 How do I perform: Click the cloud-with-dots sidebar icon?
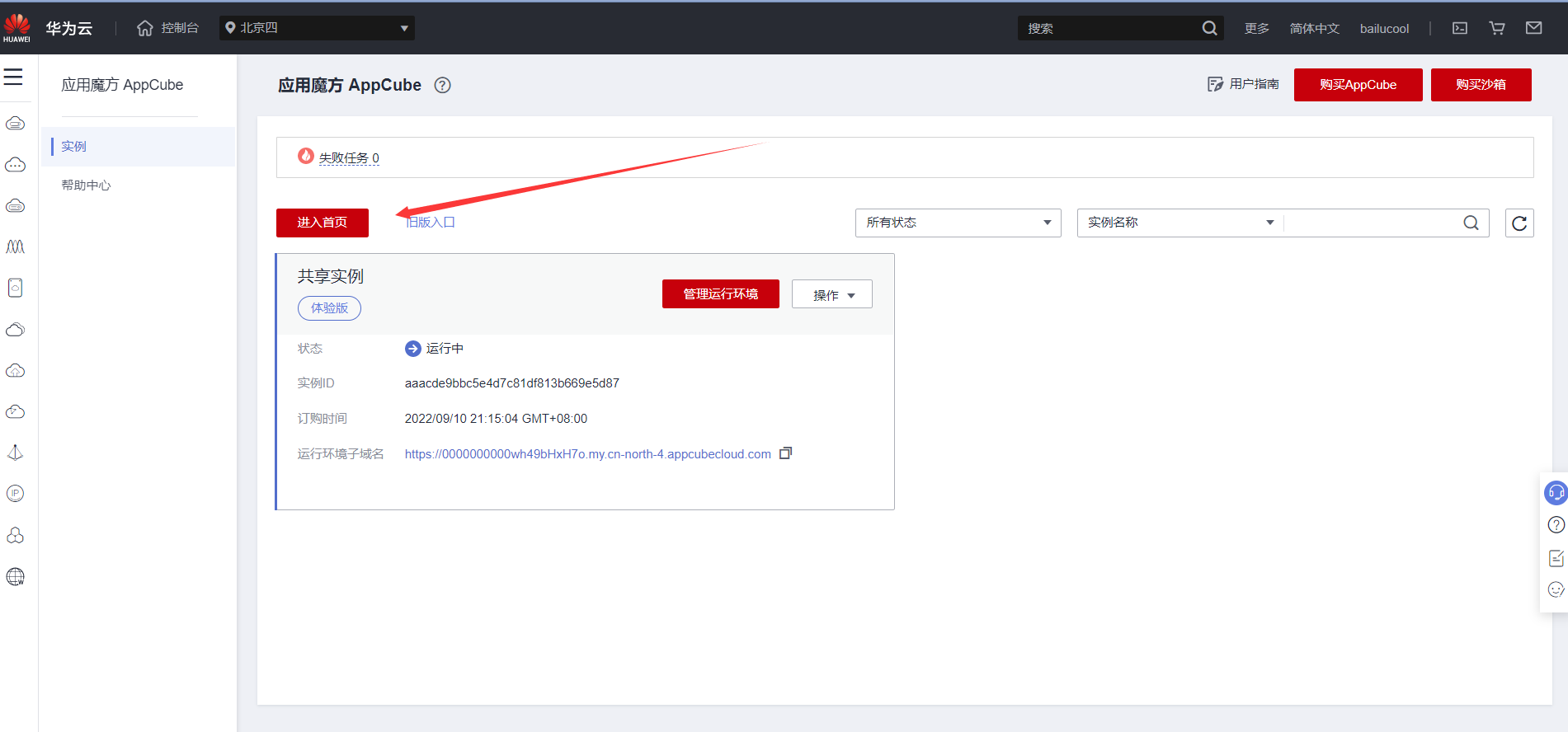pyautogui.click(x=15, y=165)
